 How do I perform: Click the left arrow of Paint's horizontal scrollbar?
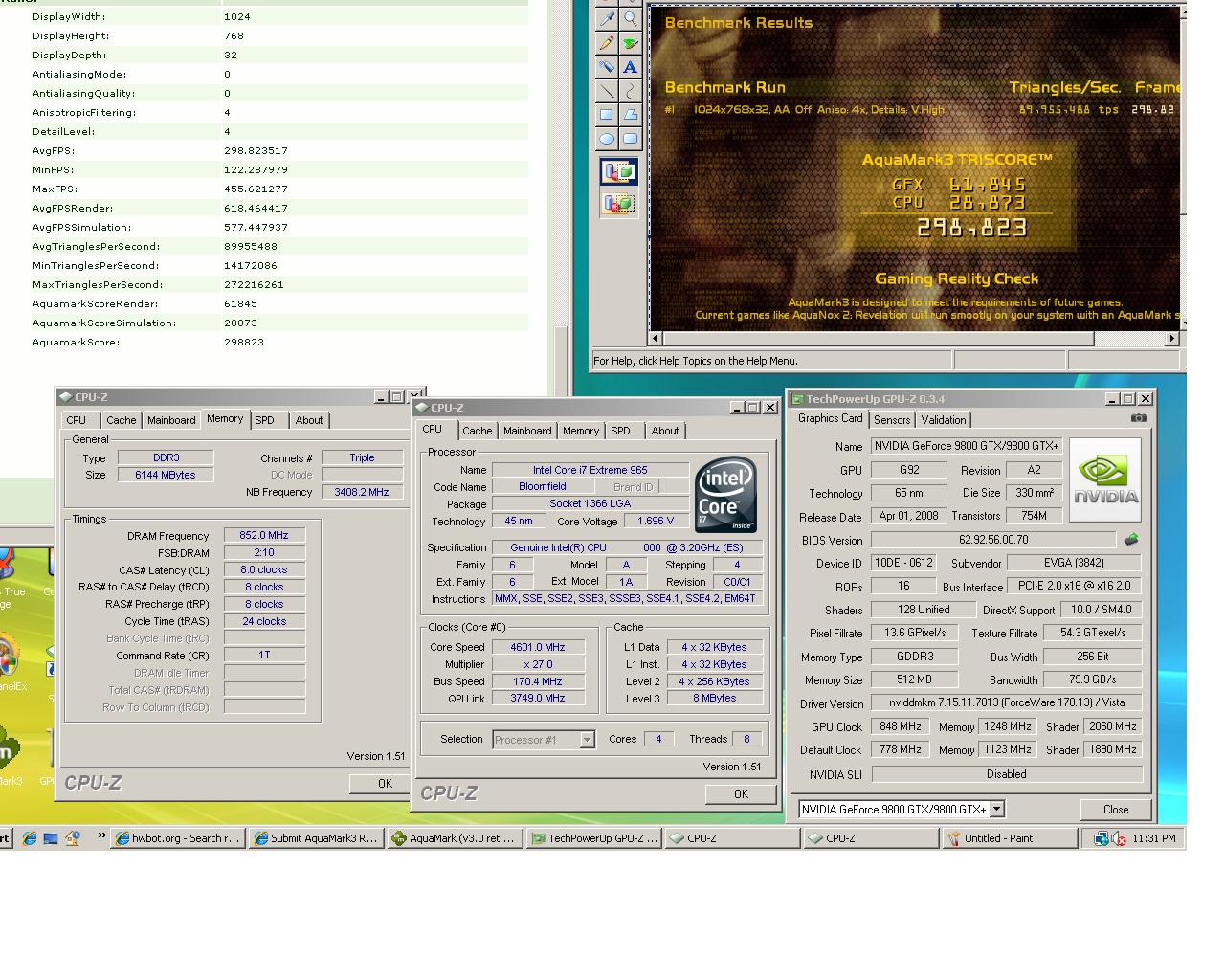pyautogui.click(x=656, y=338)
